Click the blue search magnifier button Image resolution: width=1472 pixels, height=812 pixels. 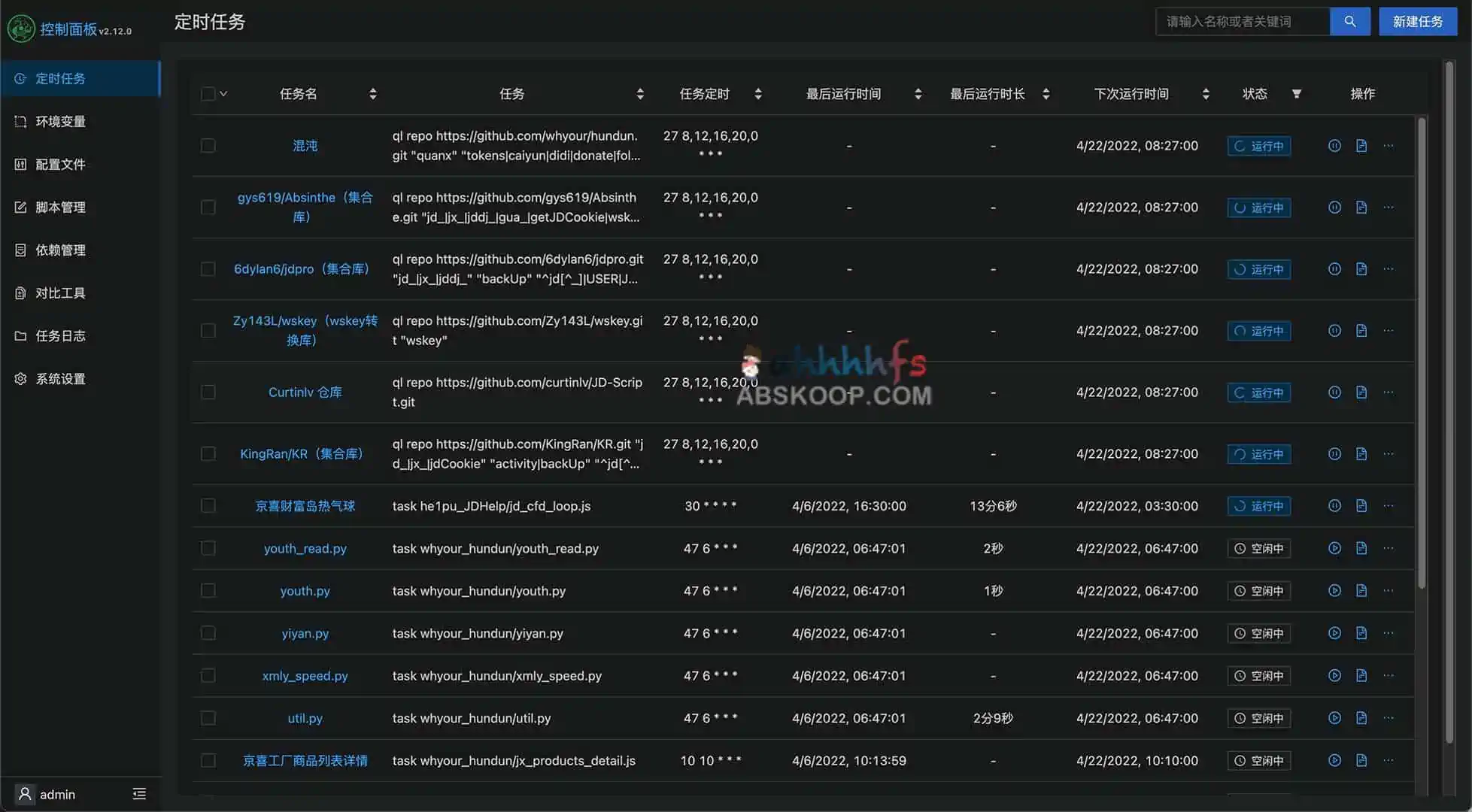(1349, 22)
